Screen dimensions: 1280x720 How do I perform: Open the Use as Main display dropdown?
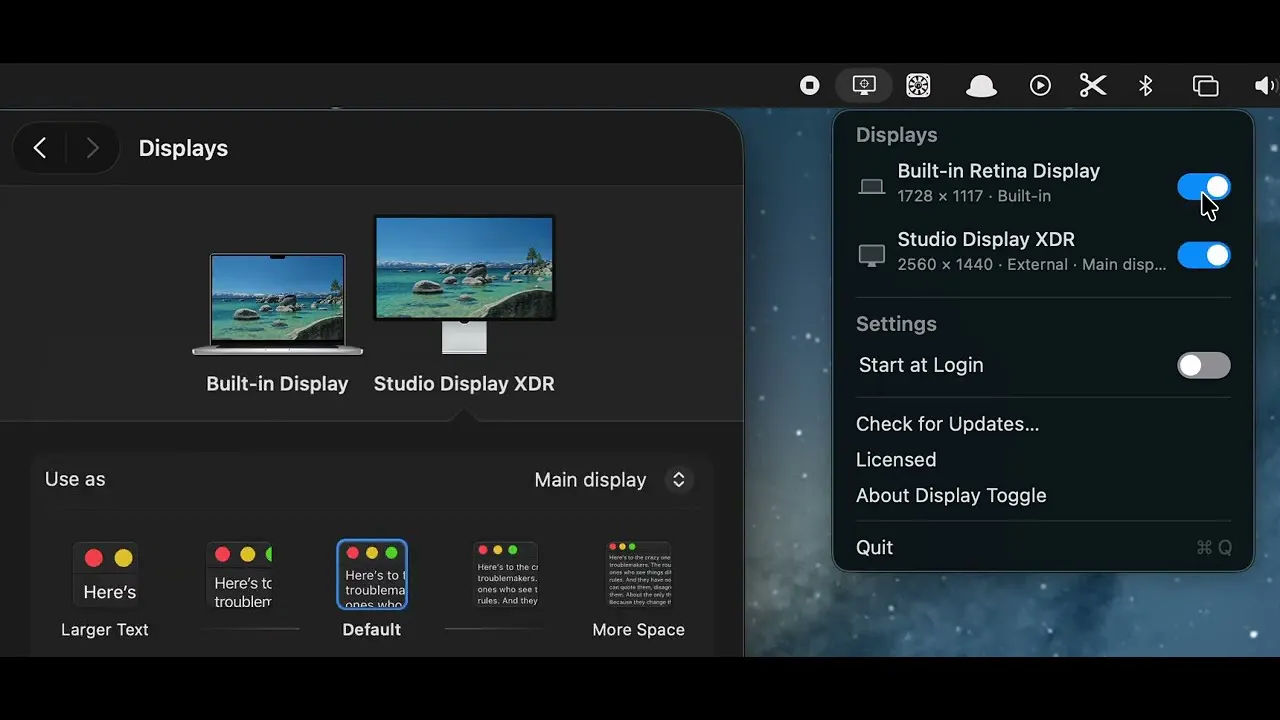[x=613, y=480]
